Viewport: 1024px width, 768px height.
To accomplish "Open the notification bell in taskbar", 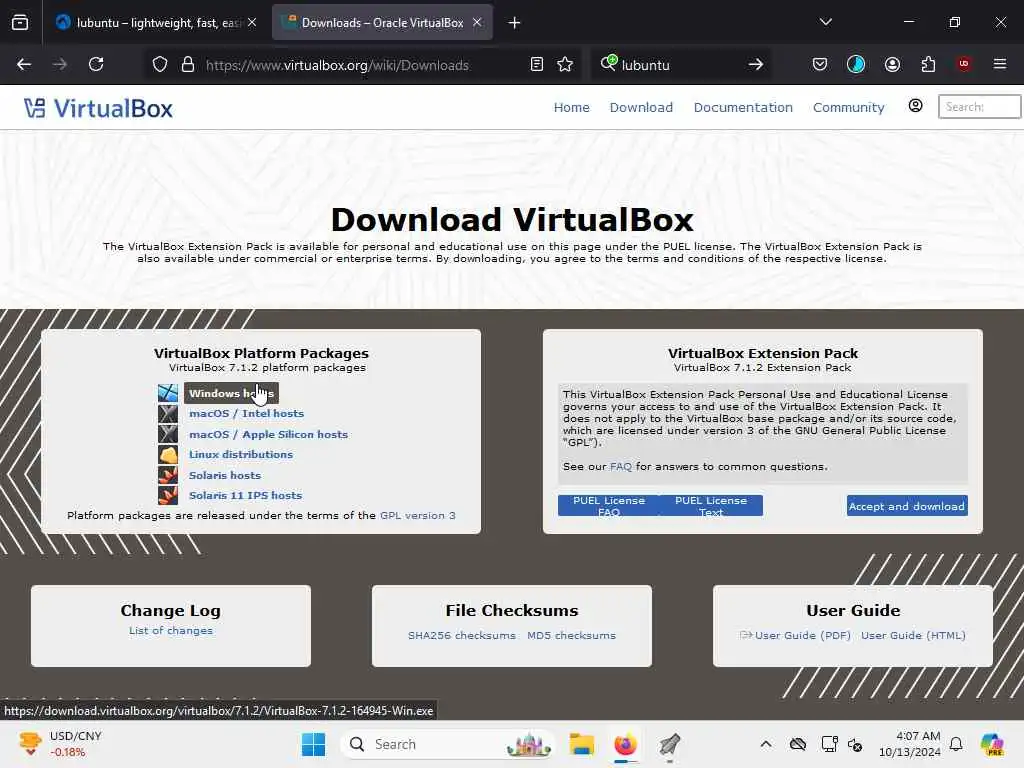I will (956, 744).
